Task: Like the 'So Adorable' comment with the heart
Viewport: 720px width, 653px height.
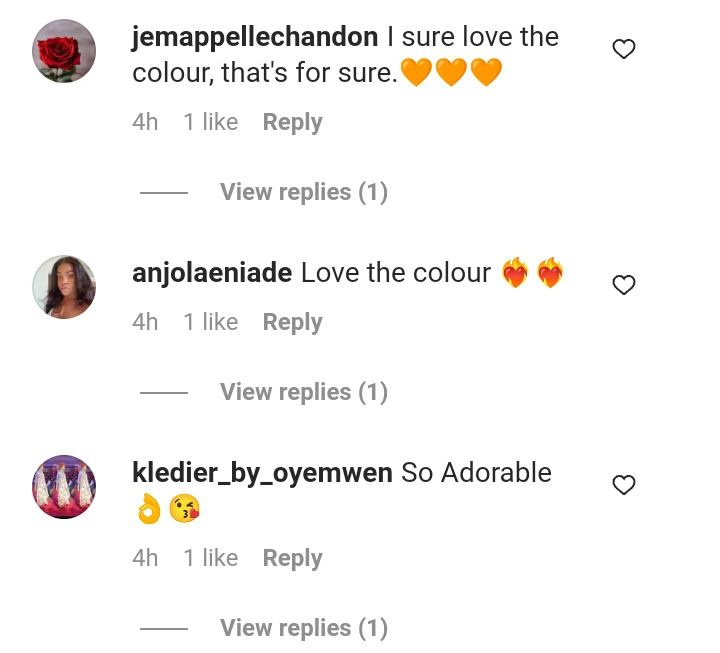Action: pos(624,485)
